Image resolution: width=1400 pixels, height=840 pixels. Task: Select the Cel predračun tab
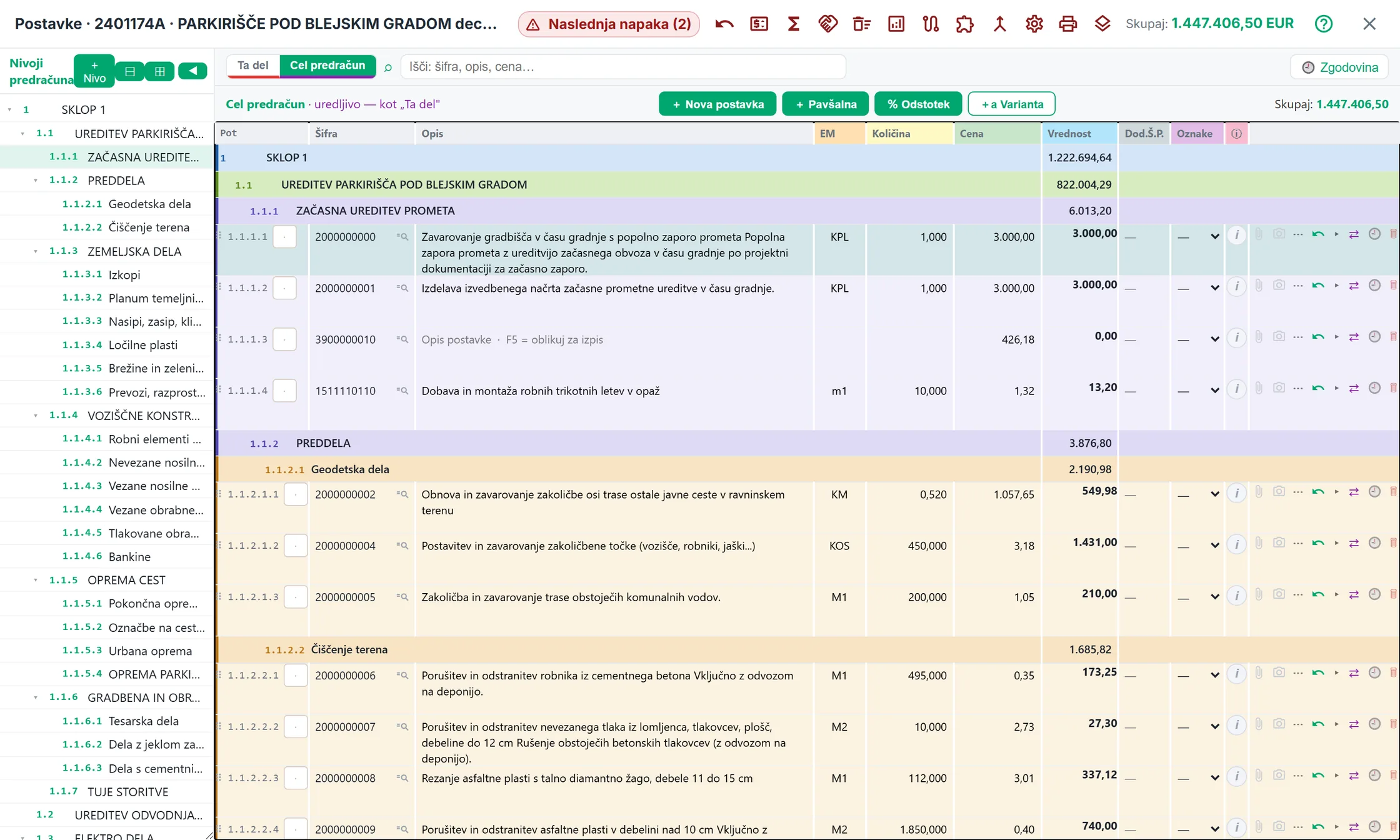tap(327, 66)
